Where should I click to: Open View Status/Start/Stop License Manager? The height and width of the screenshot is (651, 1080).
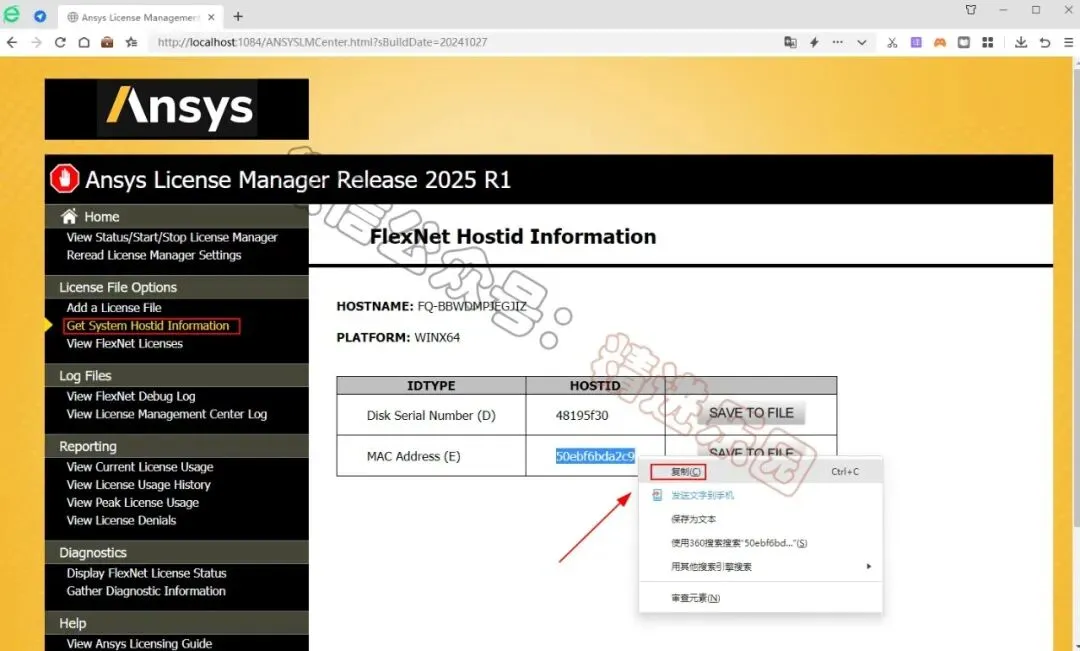pos(172,237)
